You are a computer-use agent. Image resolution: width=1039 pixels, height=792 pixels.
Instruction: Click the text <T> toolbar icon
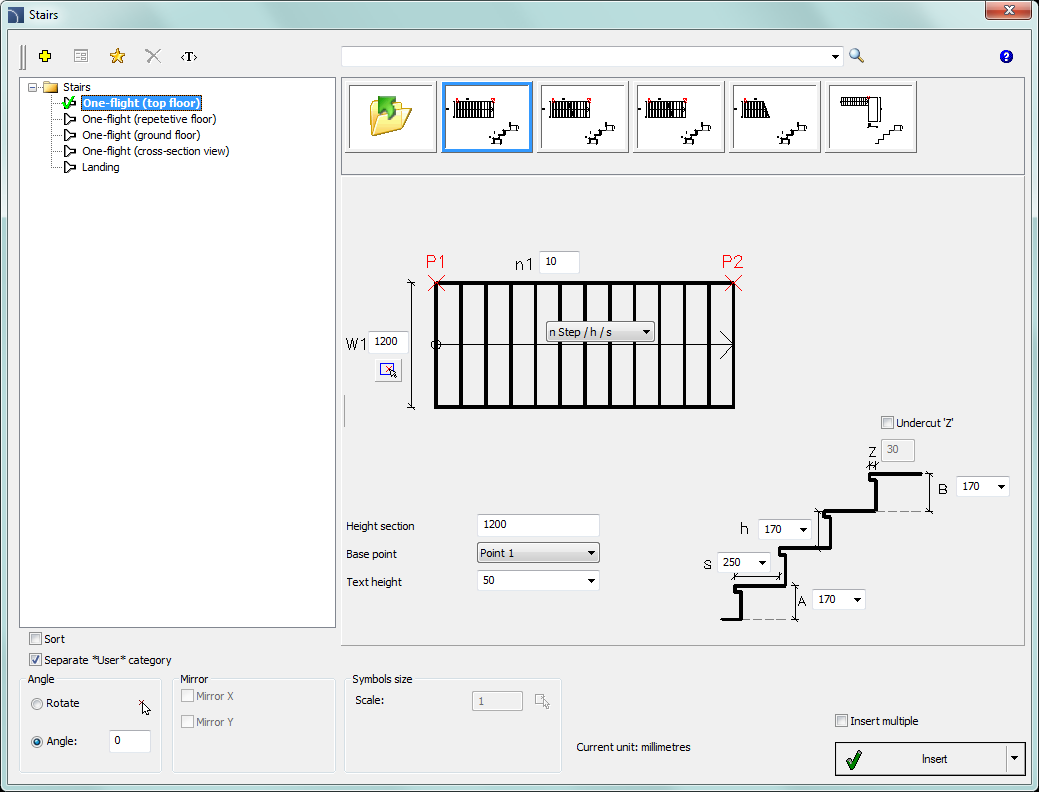tap(189, 56)
